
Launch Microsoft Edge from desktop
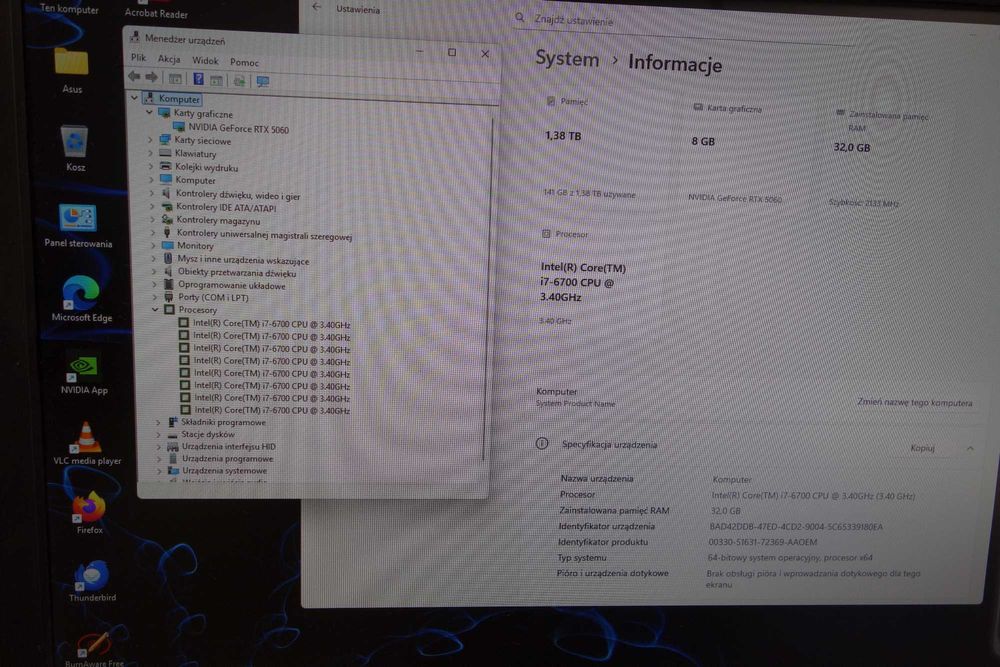point(82,298)
